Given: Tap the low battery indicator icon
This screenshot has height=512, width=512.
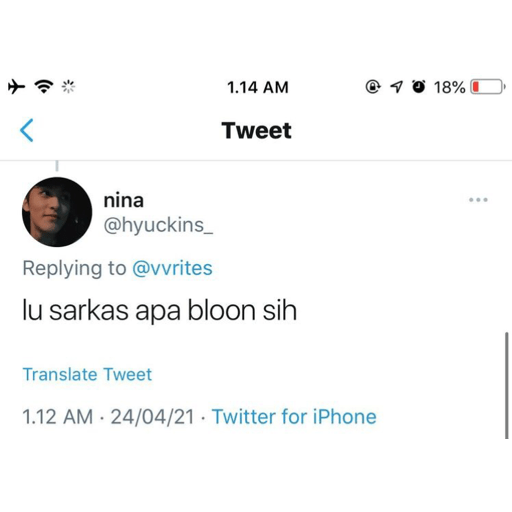Looking at the screenshot, I should point(487,87).
